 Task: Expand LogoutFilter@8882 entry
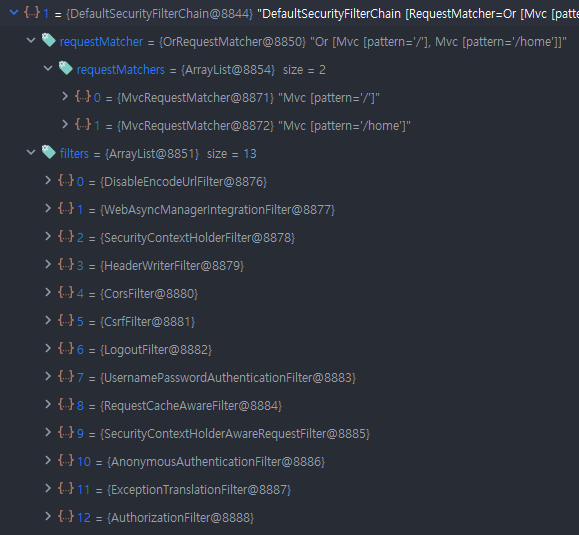click(48, 348)
